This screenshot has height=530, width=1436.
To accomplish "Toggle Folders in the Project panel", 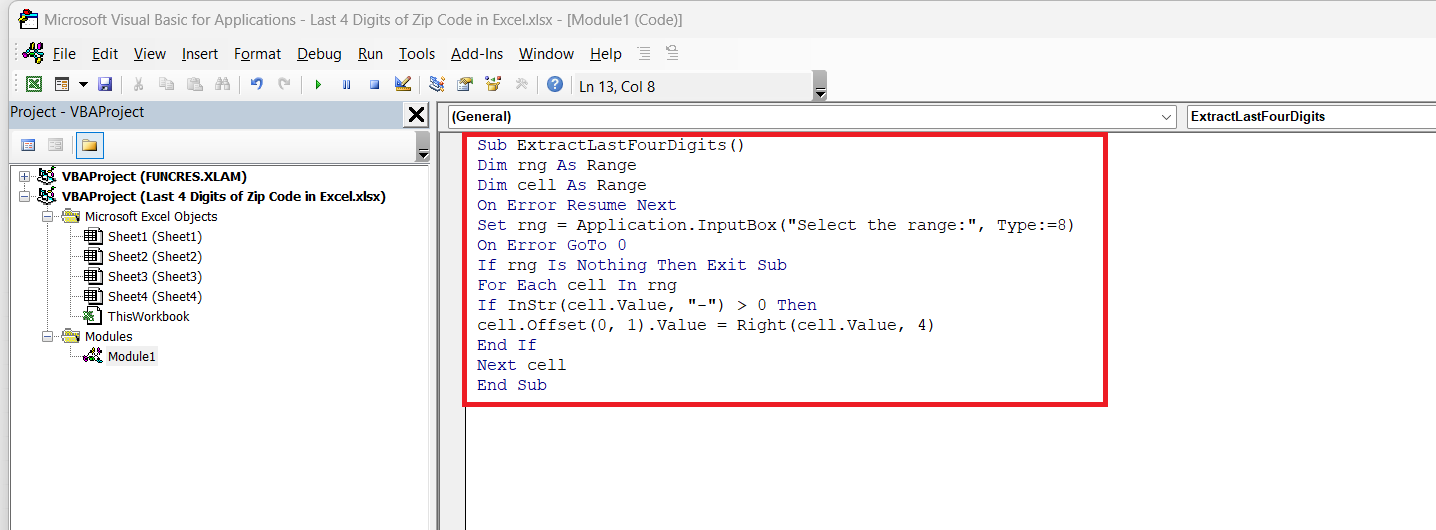I will point(90,145).
